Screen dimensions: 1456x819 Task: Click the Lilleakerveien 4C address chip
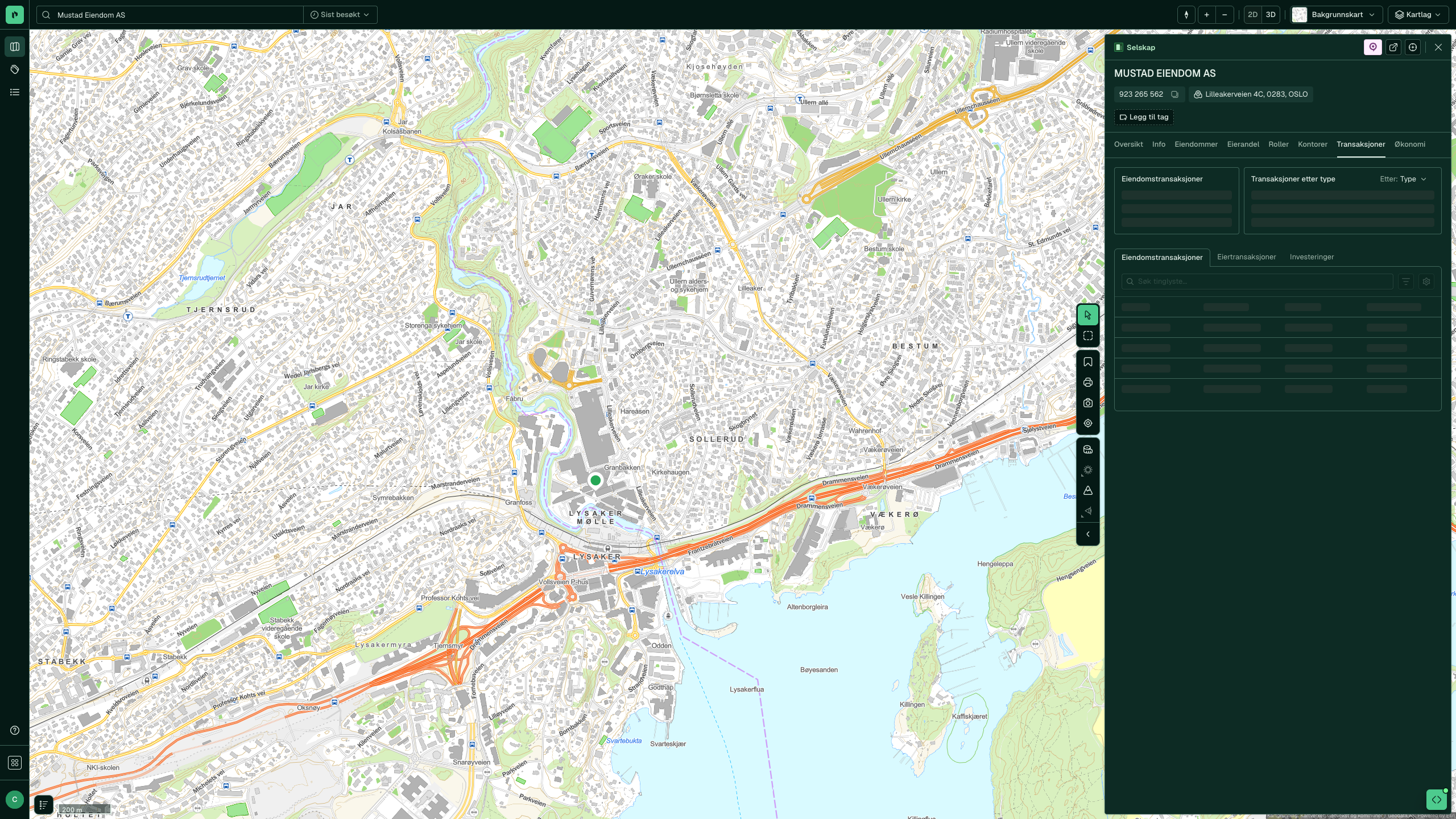[x=1251, y=94]
